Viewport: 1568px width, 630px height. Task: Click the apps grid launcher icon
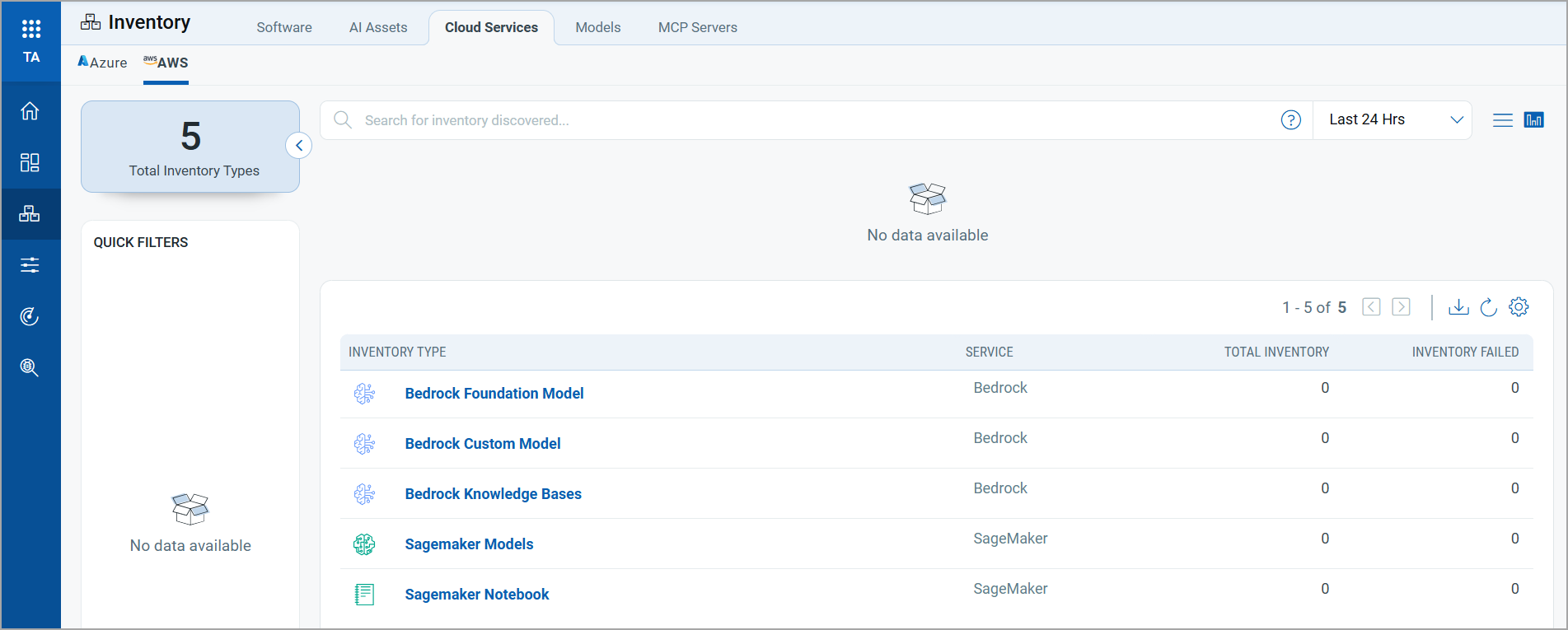click(x=31, y=30)
